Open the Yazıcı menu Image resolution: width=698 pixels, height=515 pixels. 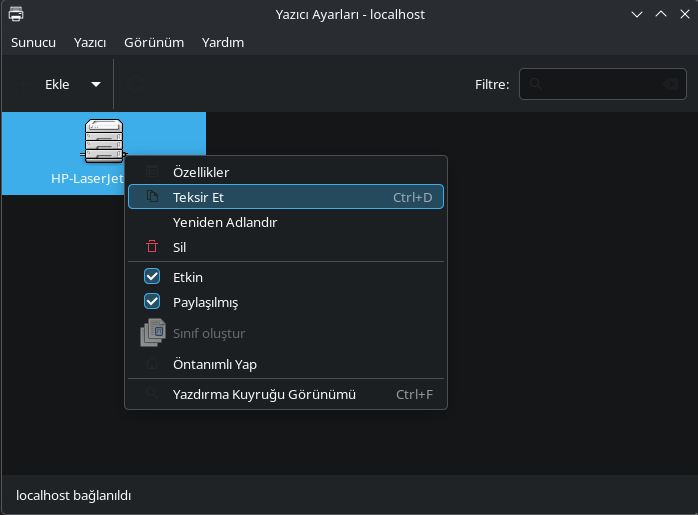(90, 43)
